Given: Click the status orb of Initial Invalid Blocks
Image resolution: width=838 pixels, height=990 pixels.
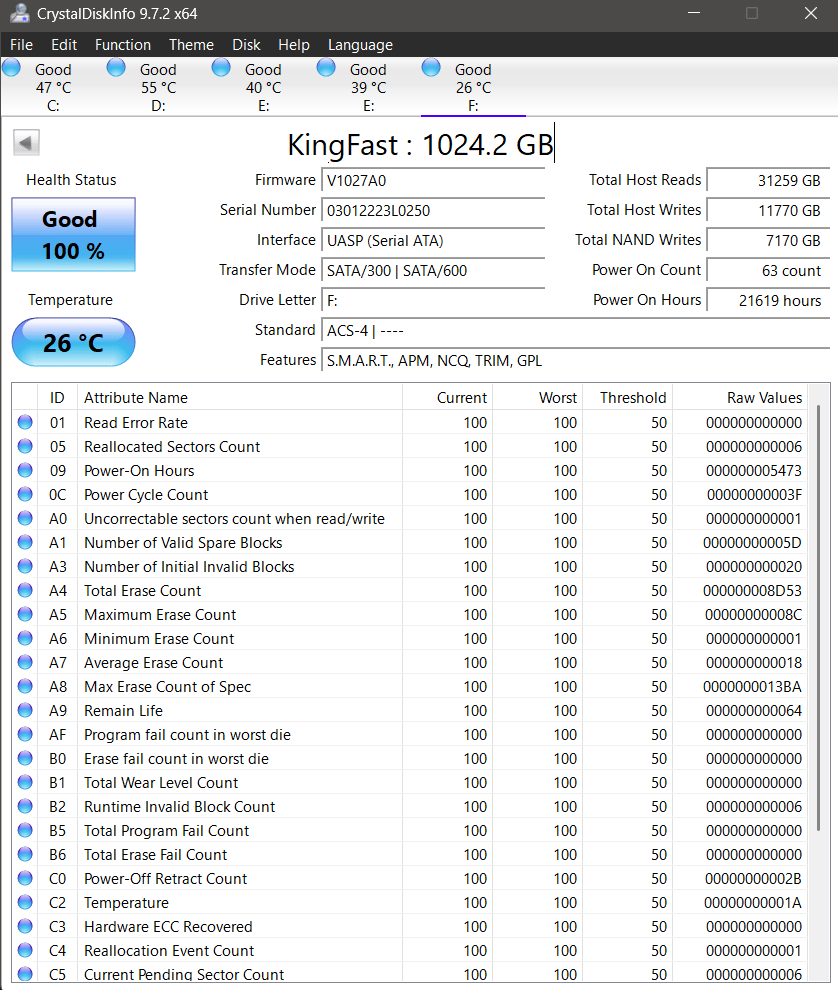Looking at the screenshot, I should 25,566.
